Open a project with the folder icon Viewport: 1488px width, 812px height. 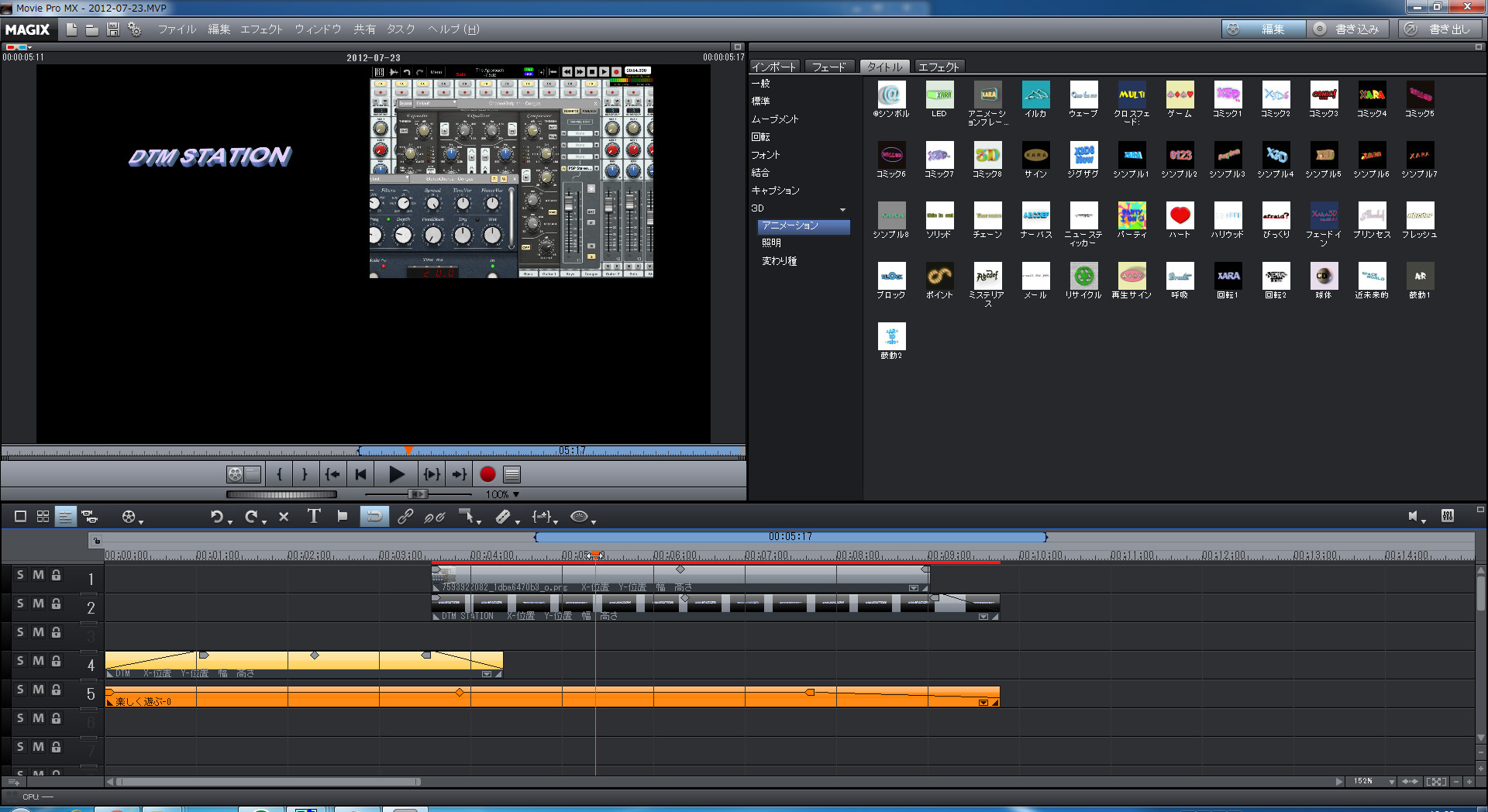[92, 29]
